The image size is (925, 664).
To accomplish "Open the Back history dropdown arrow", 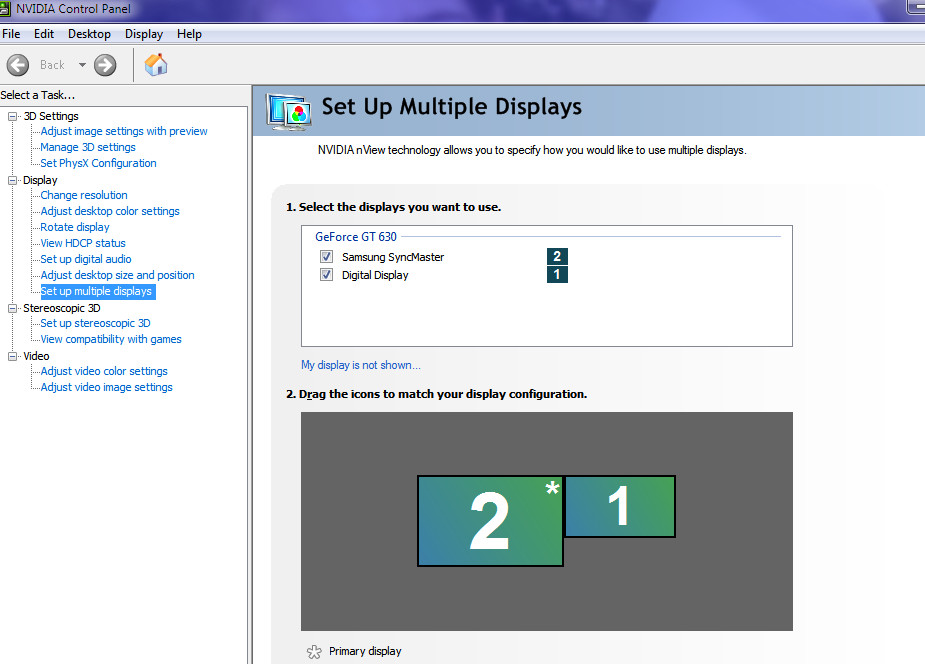I will [82, 65].
